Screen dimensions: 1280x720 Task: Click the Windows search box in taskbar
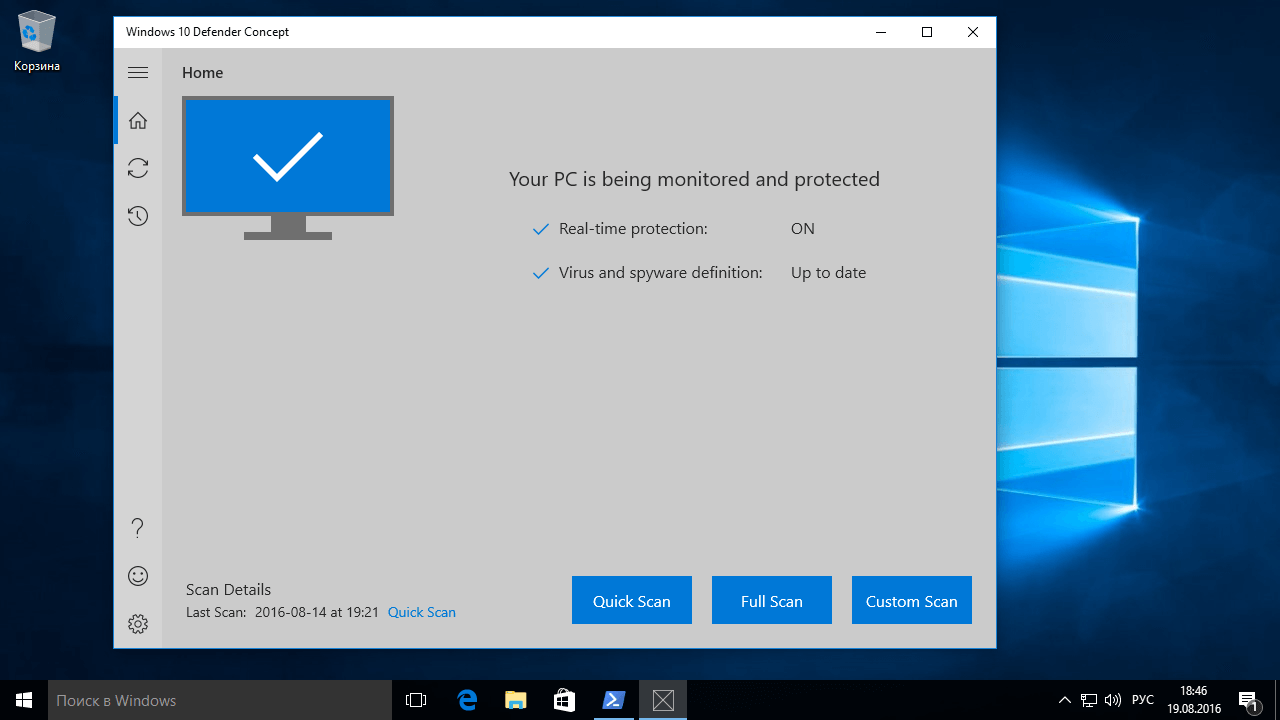click(220, 700)
